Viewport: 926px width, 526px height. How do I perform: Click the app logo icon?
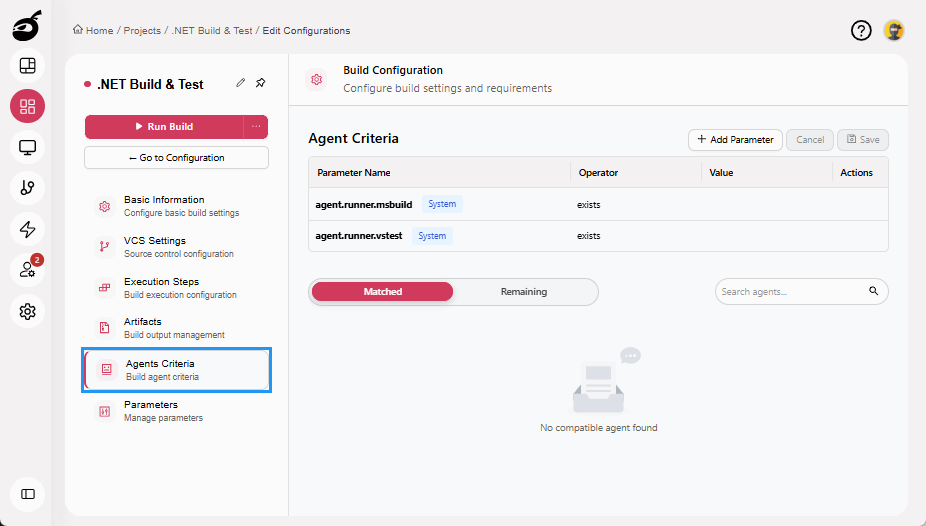(x=27, y=25)
